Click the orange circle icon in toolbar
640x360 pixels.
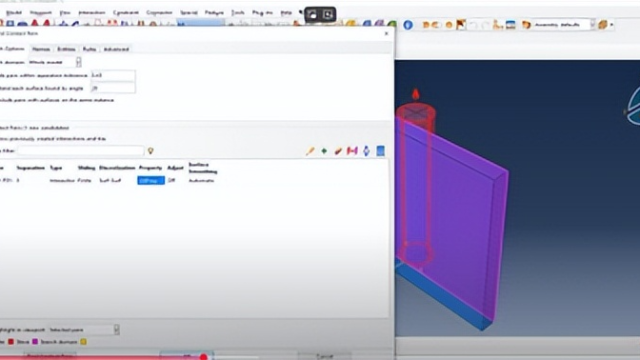click(449, 25)
